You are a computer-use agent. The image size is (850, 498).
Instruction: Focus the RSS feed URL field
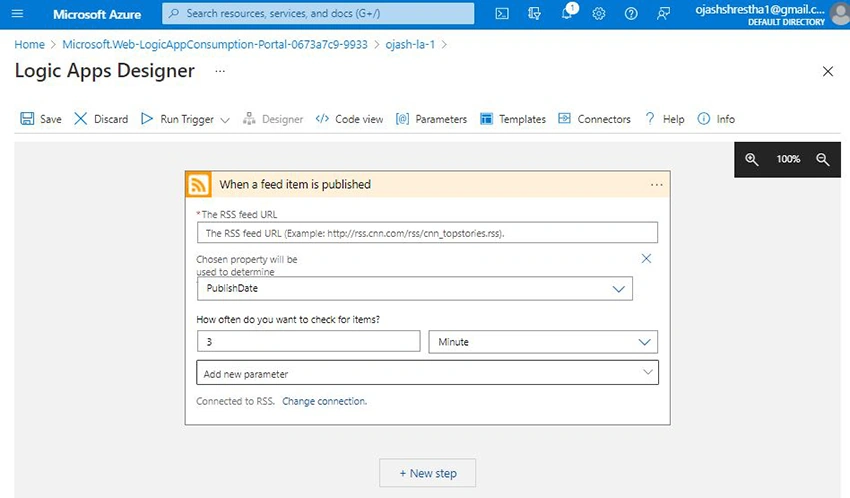[428, 233]
